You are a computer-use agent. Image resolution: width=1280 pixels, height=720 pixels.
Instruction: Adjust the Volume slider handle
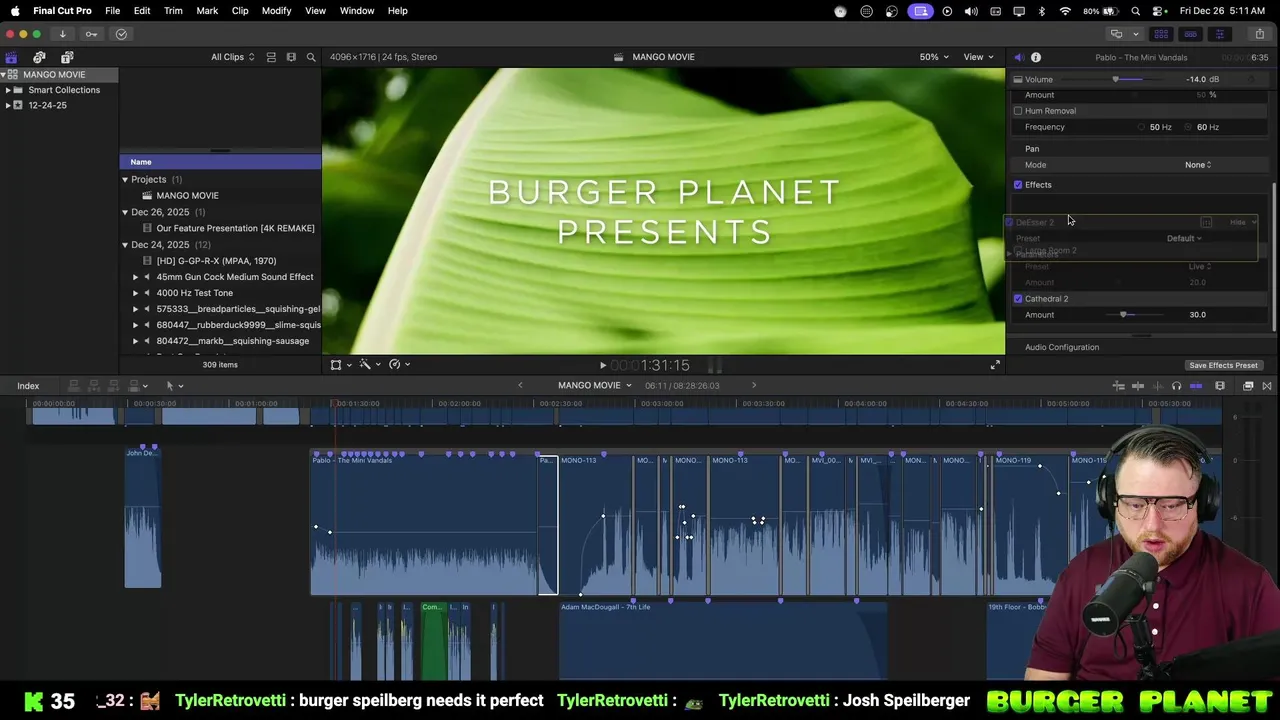[x=1116, y=80]
